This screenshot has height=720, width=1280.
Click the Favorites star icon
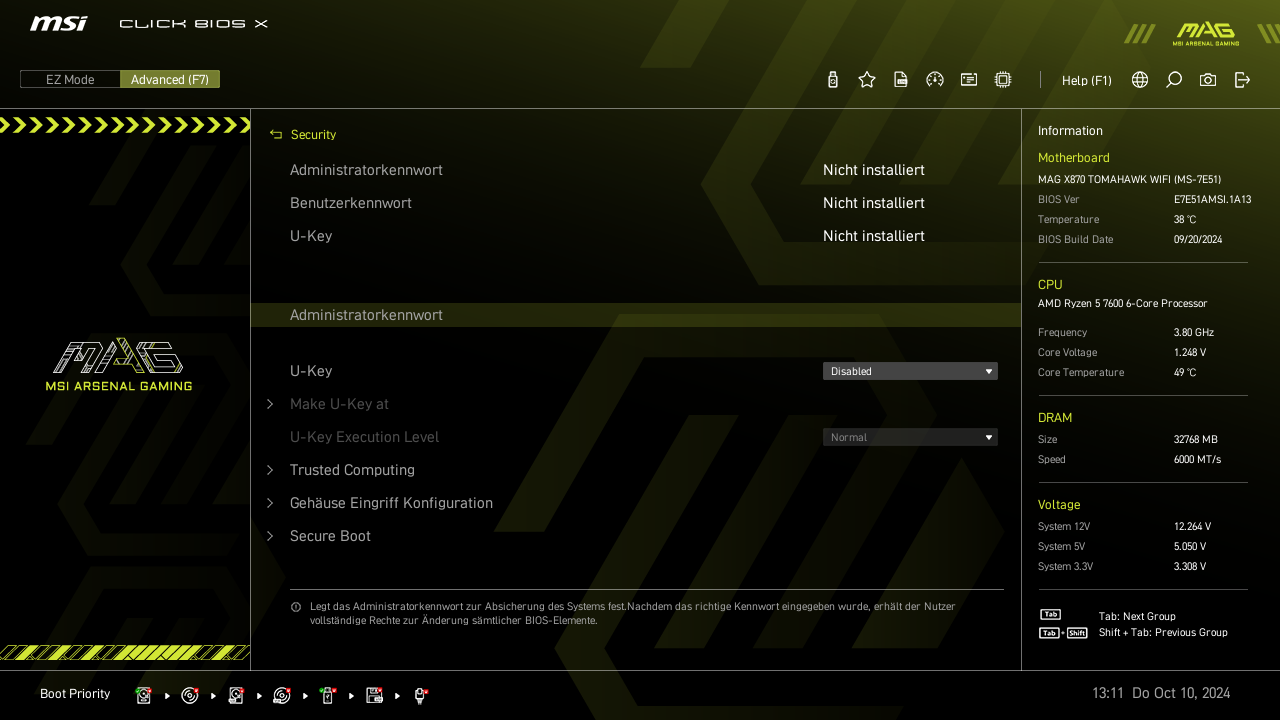coord(867,80)
